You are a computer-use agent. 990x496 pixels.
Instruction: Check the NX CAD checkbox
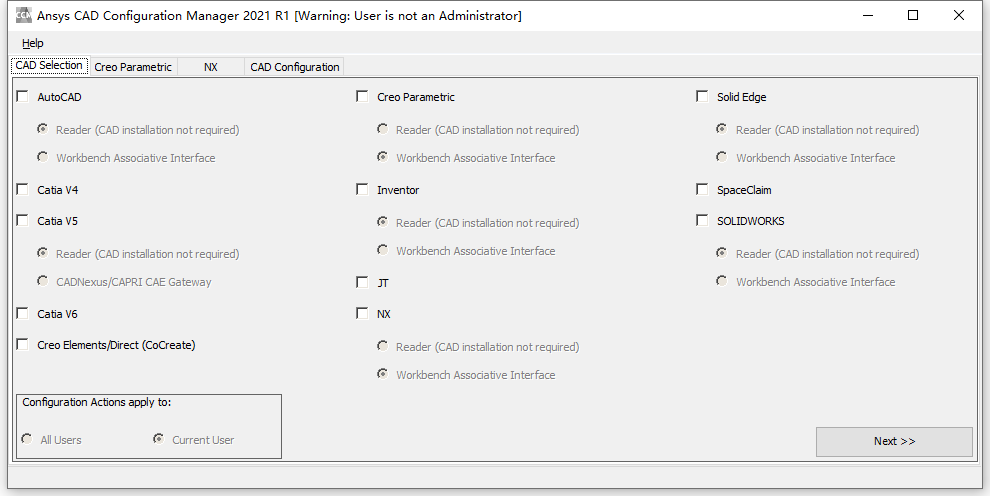click(362, 314)
